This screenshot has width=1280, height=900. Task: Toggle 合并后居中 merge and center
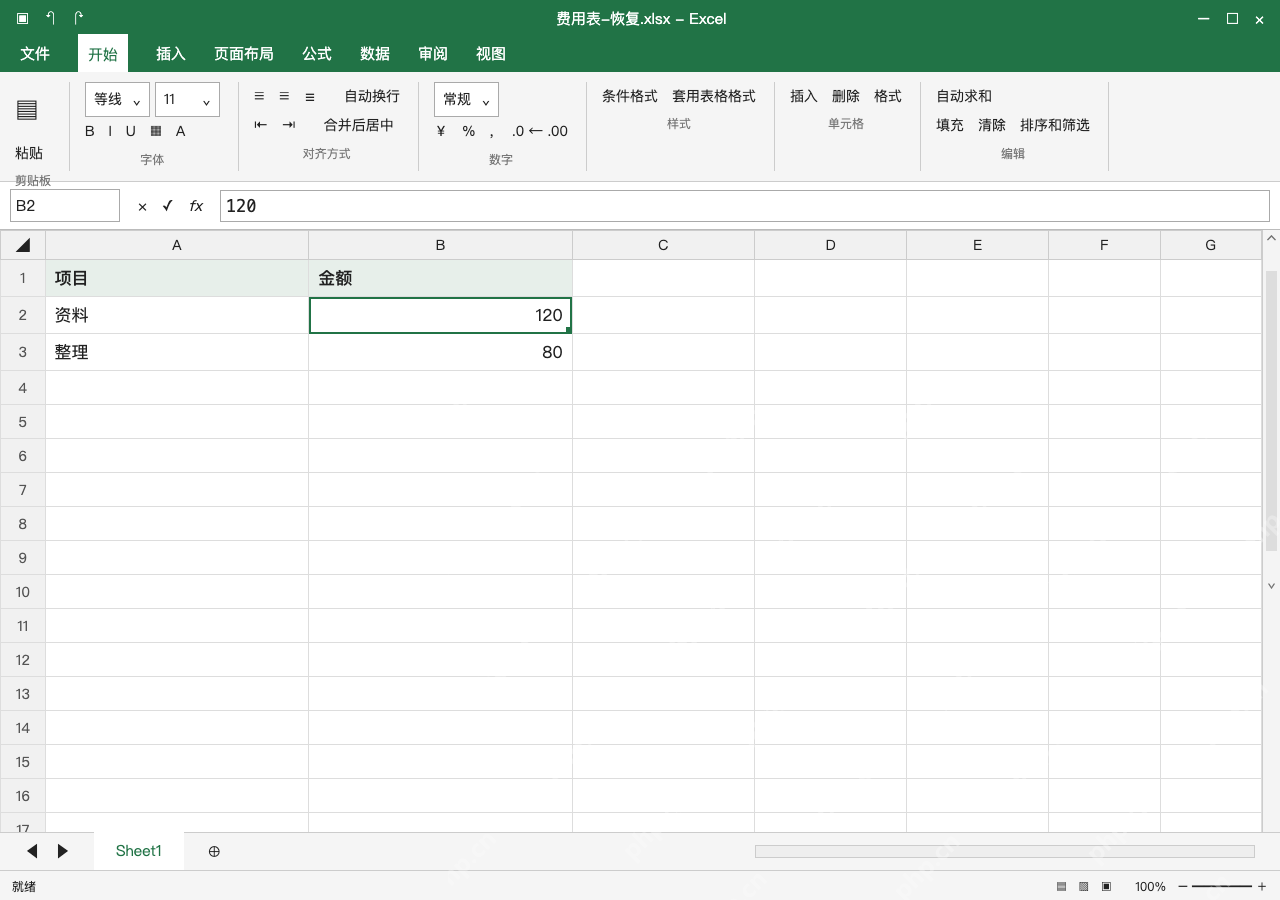coord(359,125)
